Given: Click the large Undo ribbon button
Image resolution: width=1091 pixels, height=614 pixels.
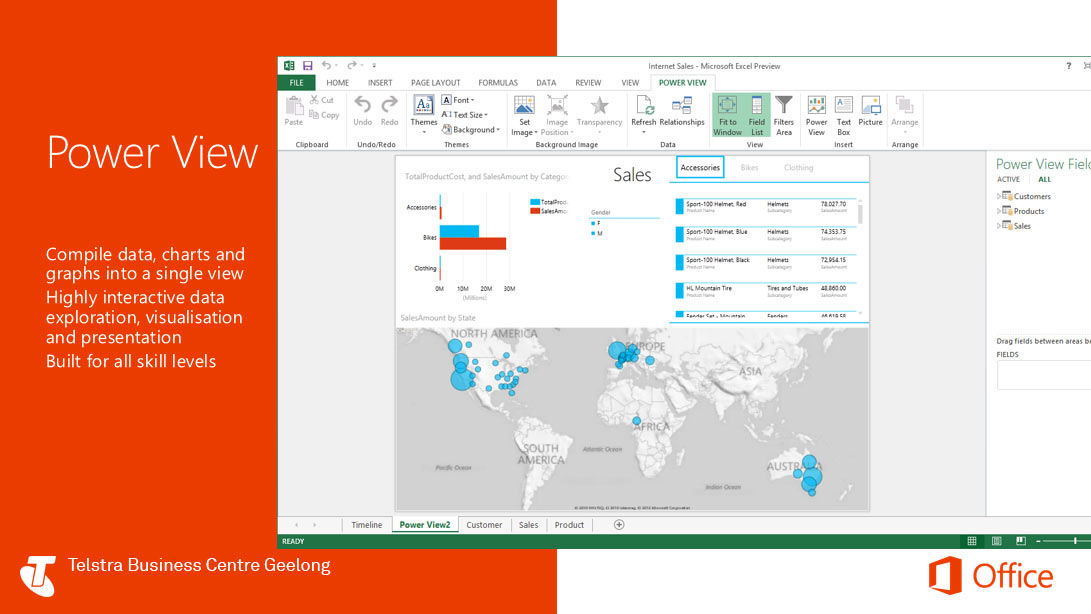Looking at the screenshot, I should (x=363, y=111).
